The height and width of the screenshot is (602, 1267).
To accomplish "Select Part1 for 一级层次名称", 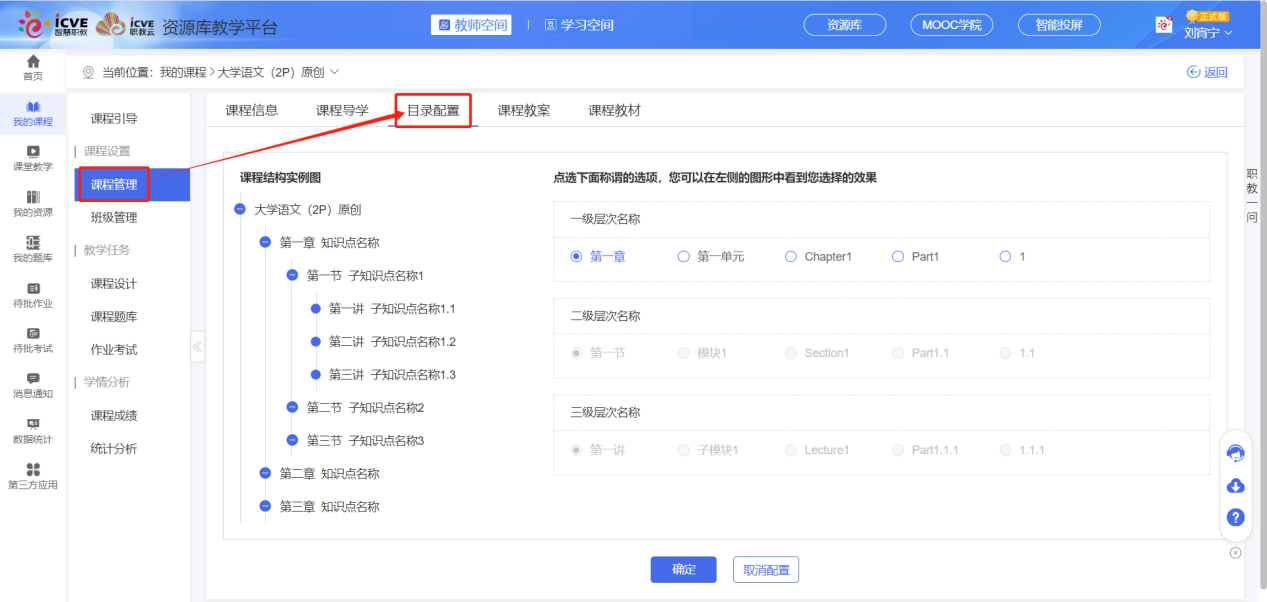I will tap(897, 256).
